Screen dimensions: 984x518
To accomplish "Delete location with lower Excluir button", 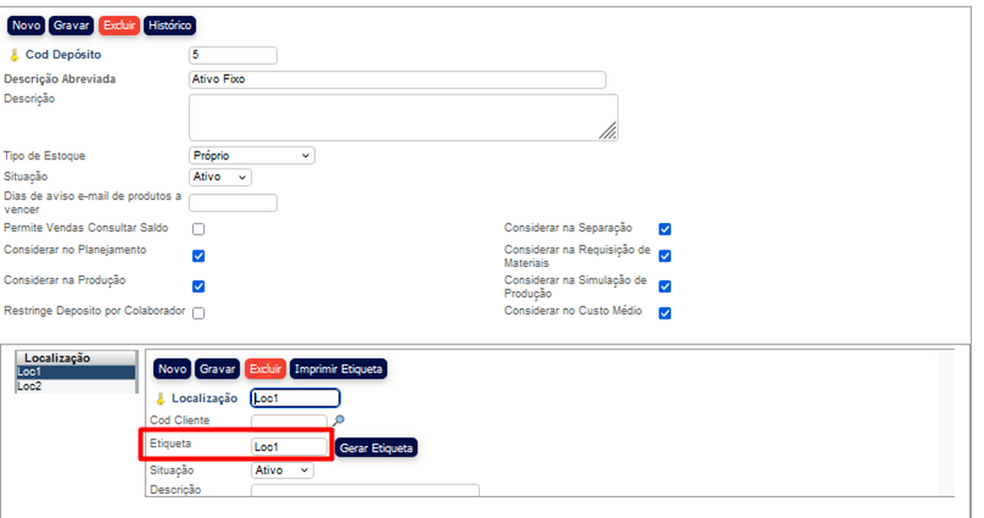I will pyautogui.click(x=265, y=369).
